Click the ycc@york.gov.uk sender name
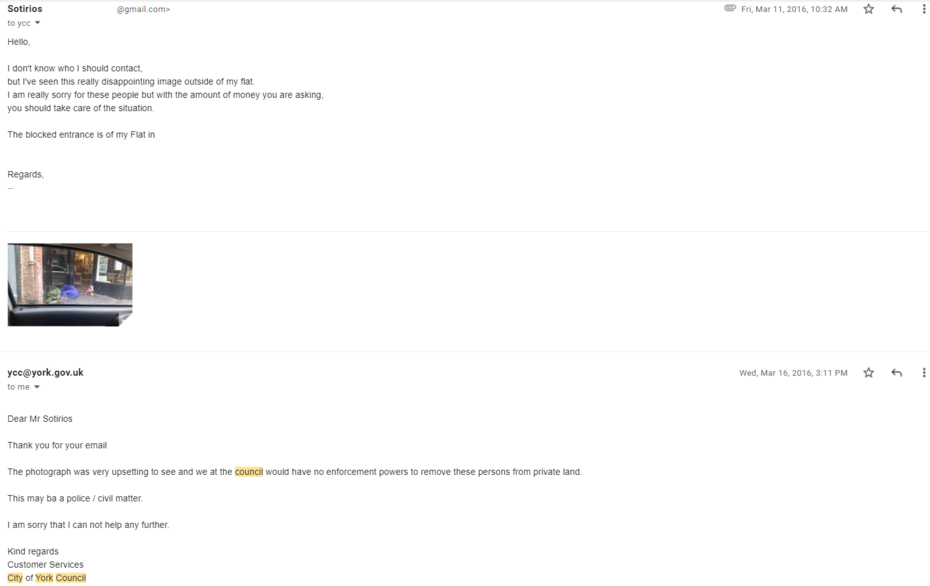This screenshot has width=930, height=586. click(x=45, y=373)
